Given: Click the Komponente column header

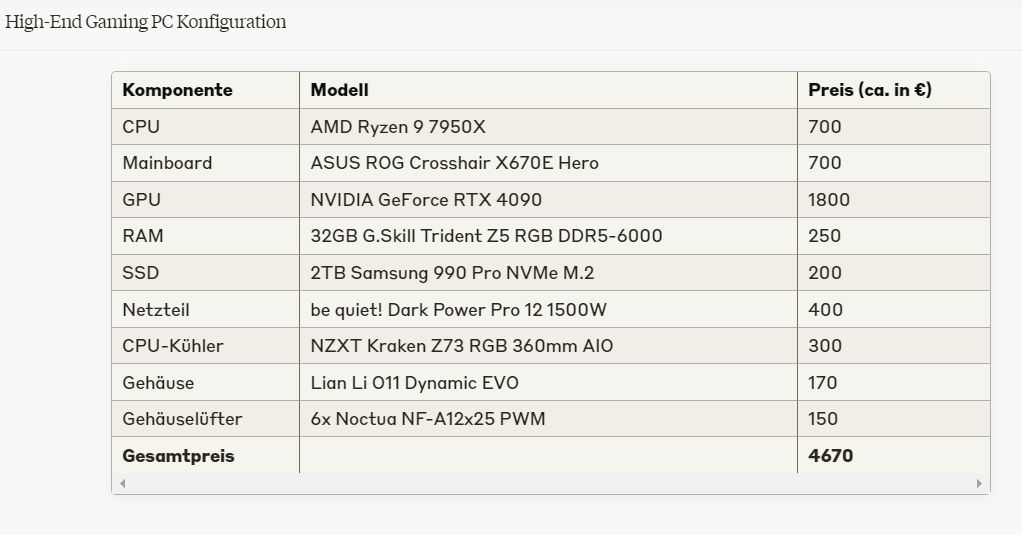Looking at the screenshot, I should coord(205,90).
